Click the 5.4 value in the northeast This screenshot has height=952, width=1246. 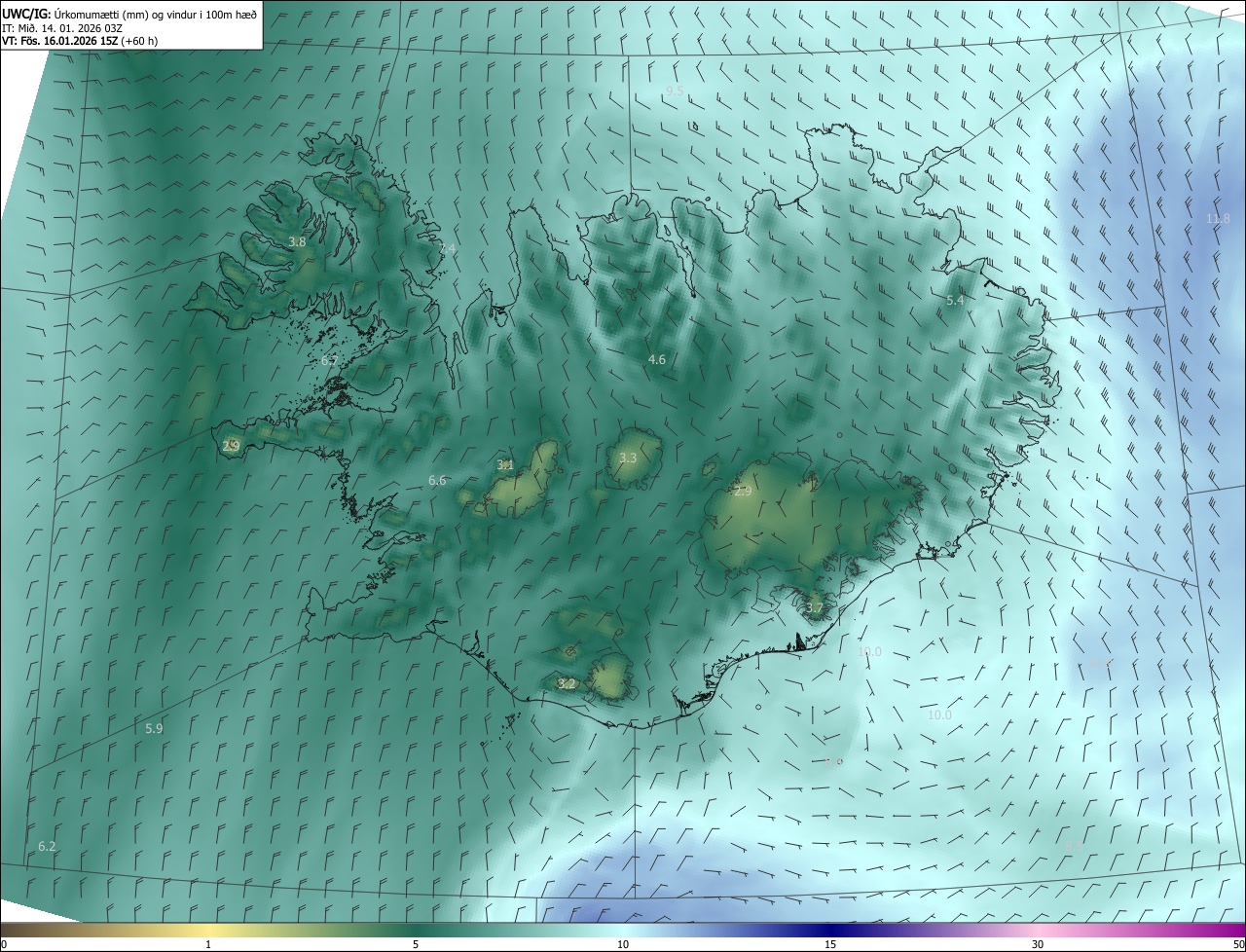955,301
